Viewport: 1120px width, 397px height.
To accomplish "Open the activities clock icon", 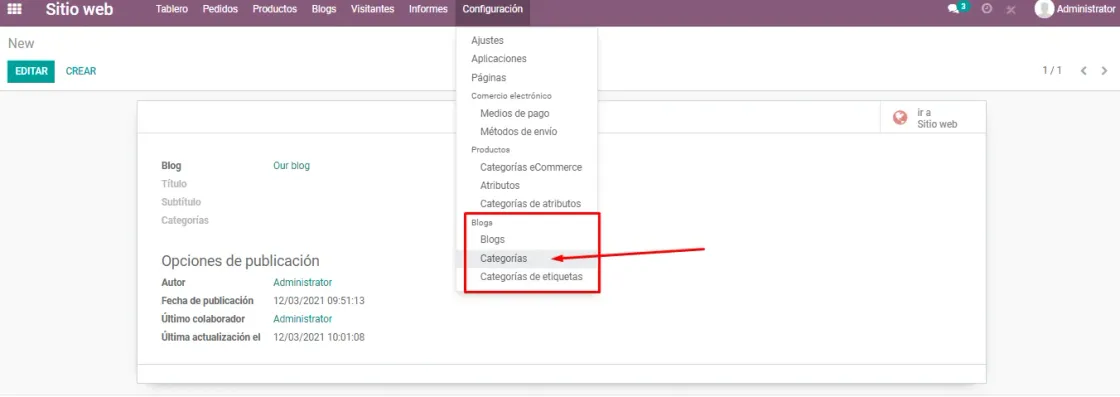I will tap(987, 9).
